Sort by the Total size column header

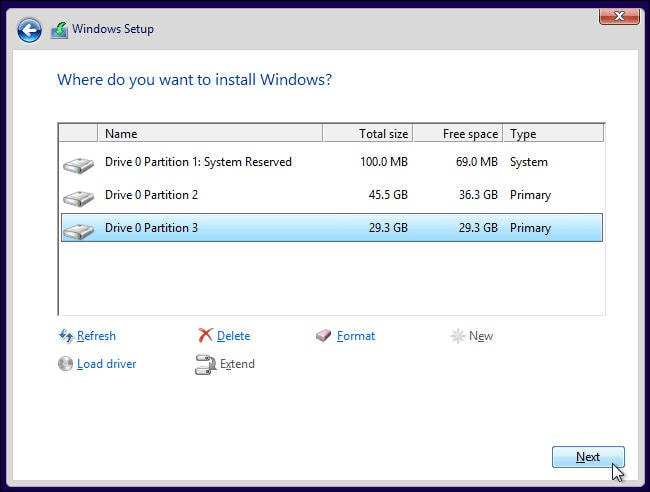(367, 133)
